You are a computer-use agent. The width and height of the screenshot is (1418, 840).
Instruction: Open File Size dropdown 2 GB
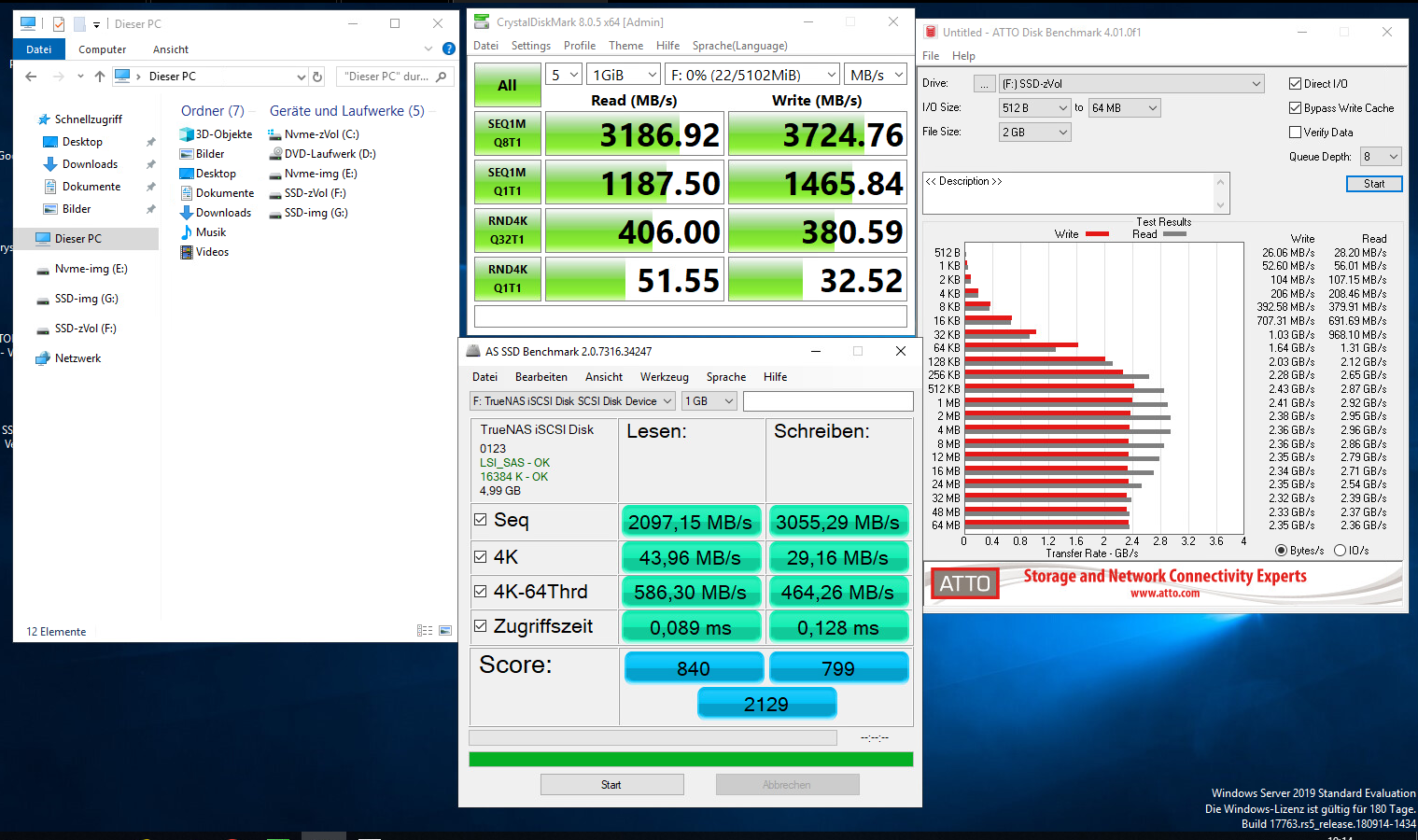[1034, 133]
